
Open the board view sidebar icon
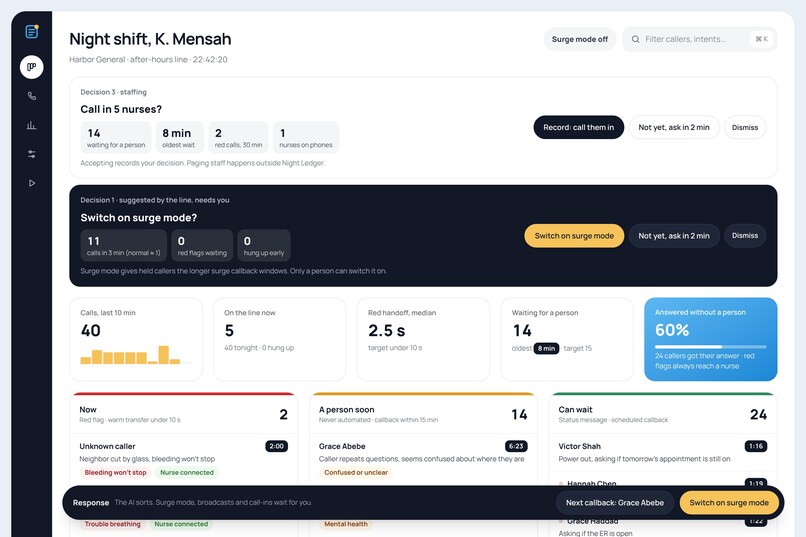pos(32,67)
